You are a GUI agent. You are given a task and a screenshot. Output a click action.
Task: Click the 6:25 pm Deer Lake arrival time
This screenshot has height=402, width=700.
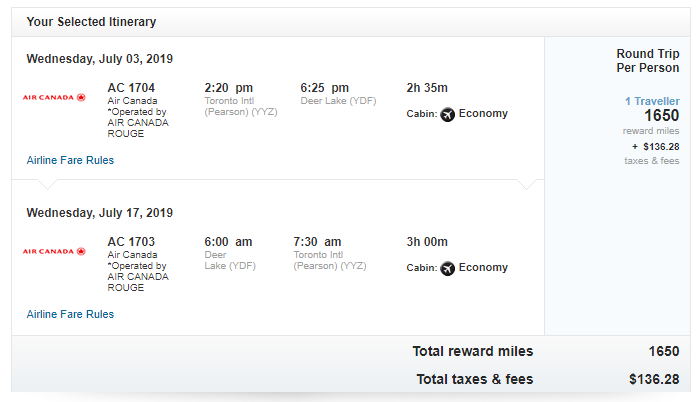tap(325, 88)
